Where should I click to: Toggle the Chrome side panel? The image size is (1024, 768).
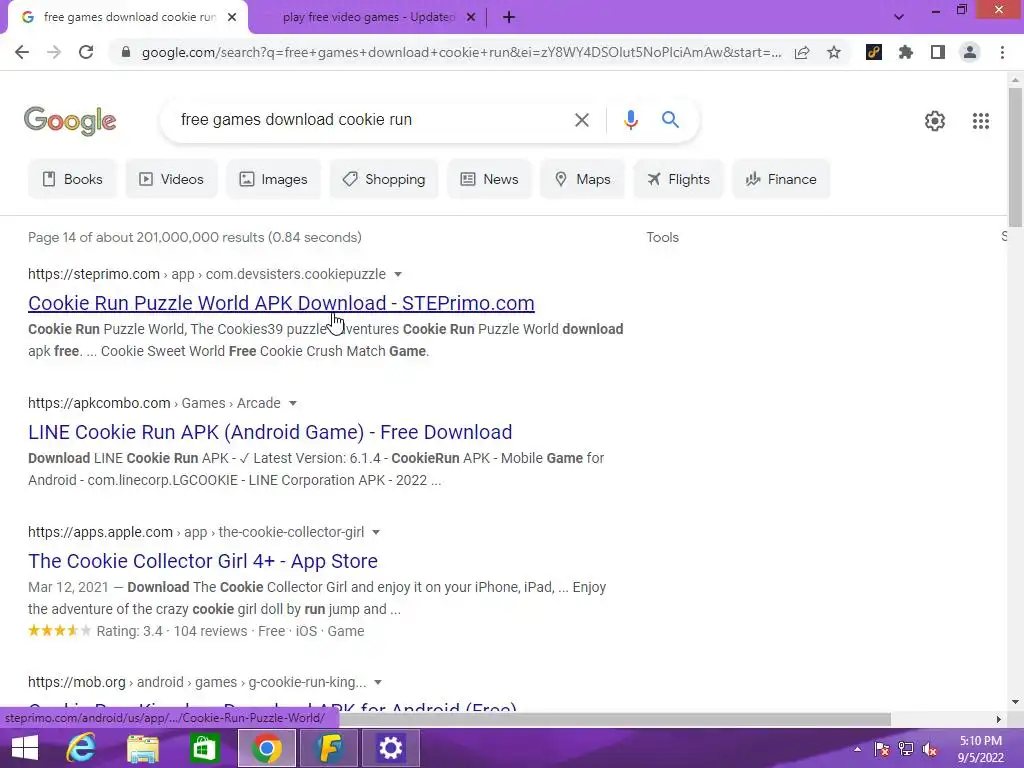click(x=938, y=52)
